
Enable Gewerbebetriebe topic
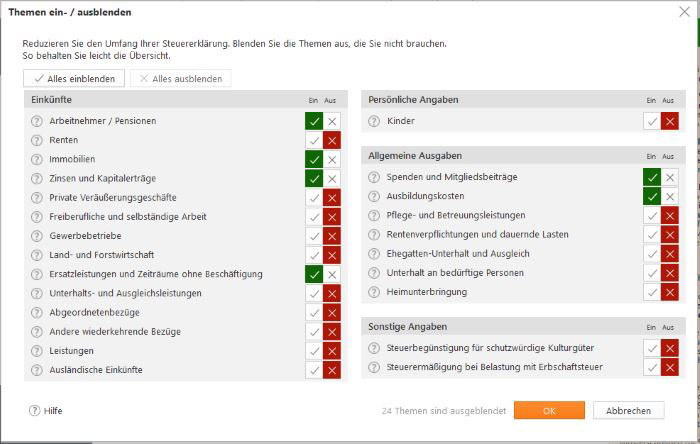(x=315, y=236)
